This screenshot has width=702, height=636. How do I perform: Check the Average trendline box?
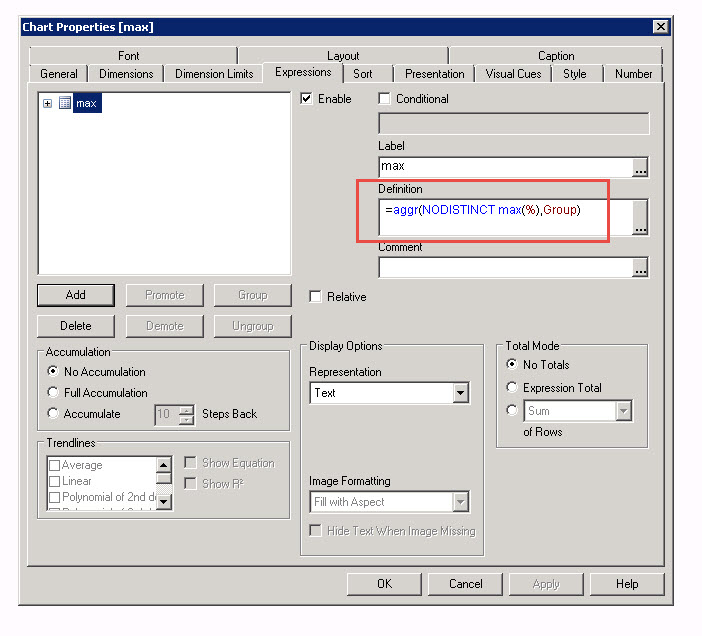(55, 465)
